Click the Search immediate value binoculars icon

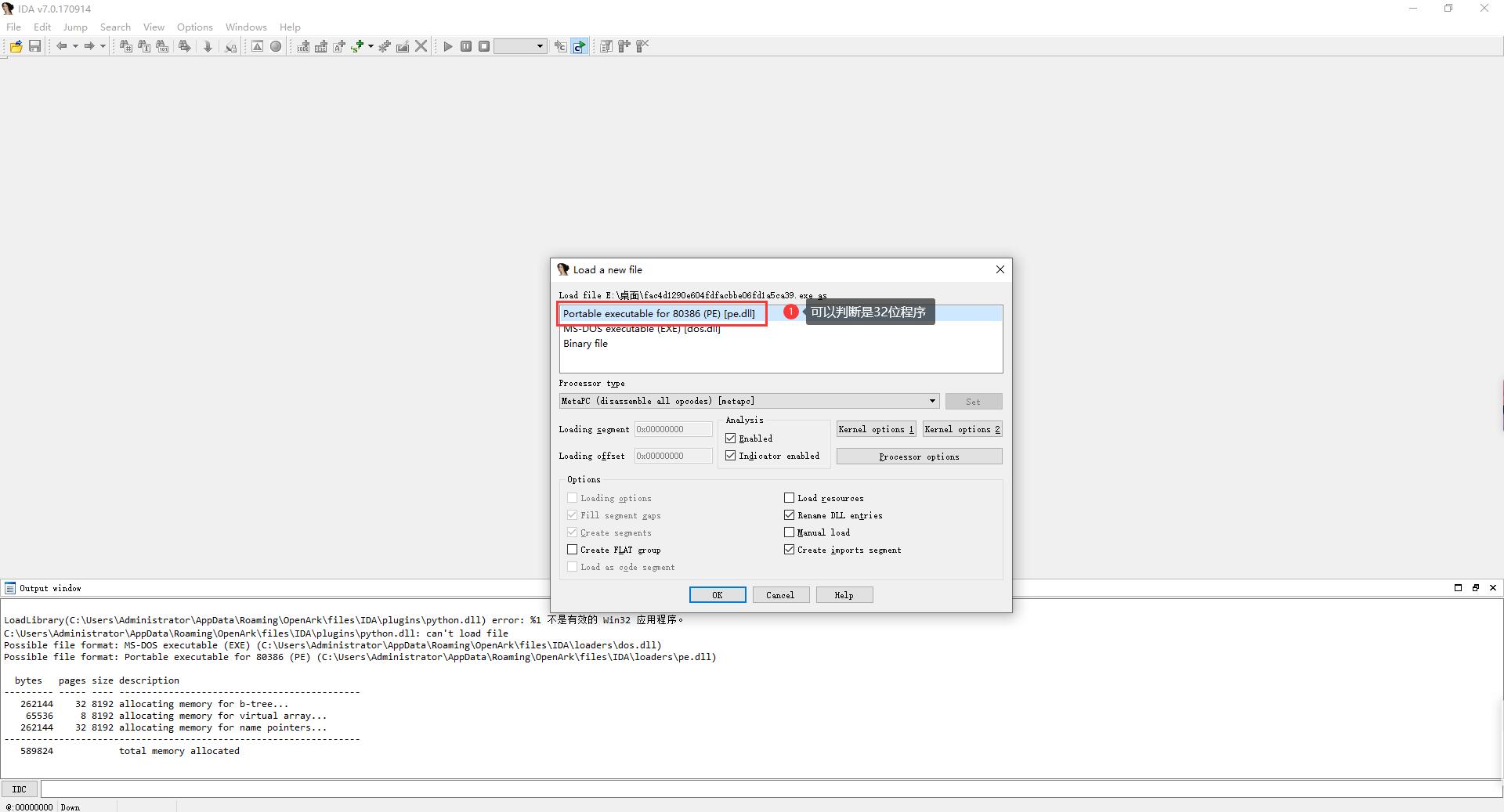125,46
